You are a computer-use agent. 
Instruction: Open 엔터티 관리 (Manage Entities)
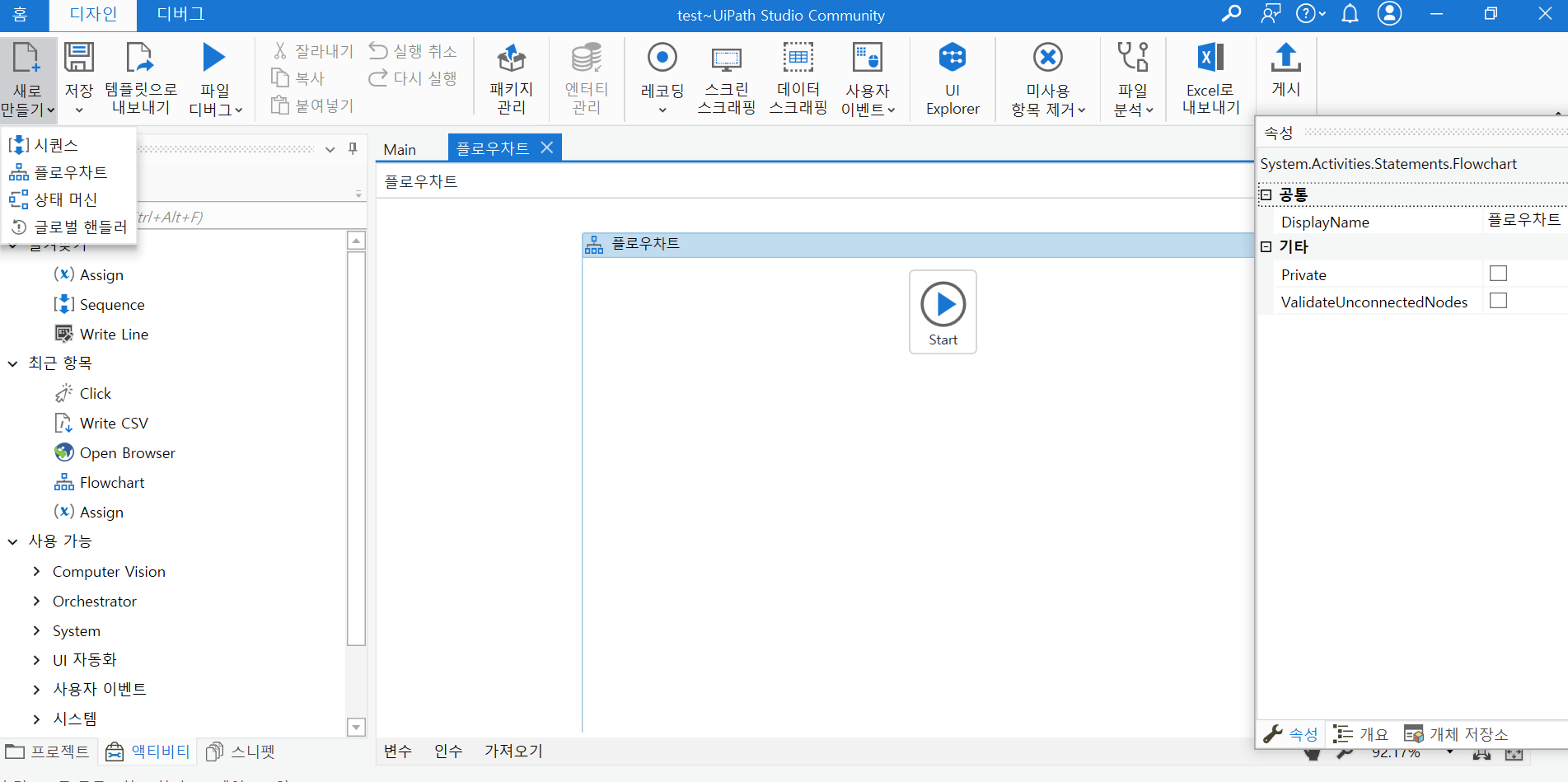(x=587, y=80)
